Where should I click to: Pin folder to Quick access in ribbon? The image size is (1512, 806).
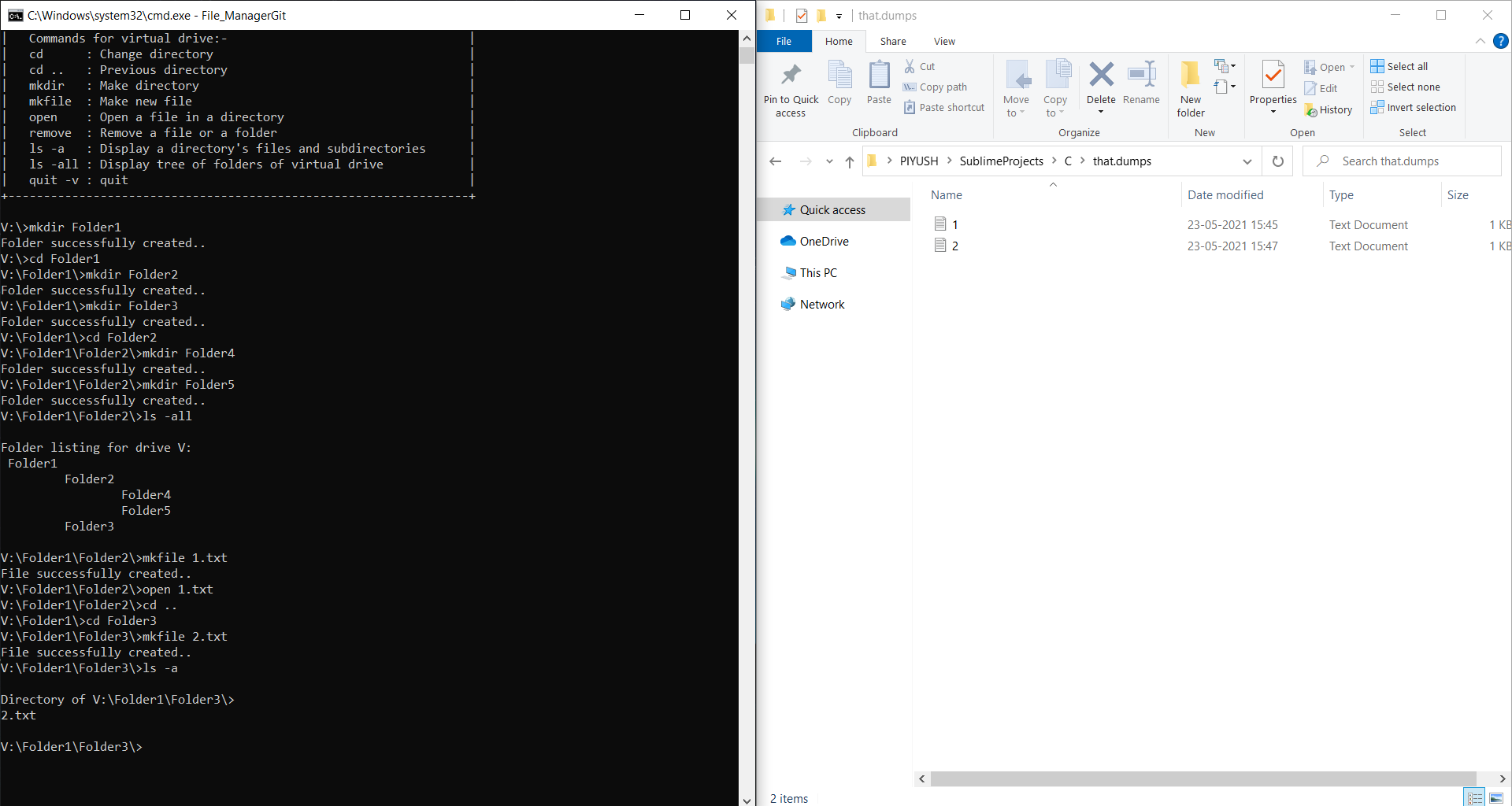click(x=791, y=90)
